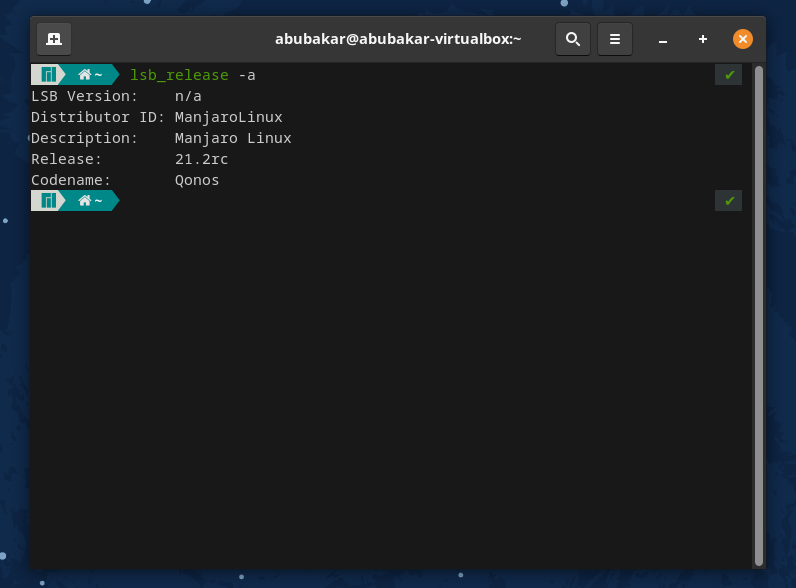Open the terminal search tool

coord(573,39)
